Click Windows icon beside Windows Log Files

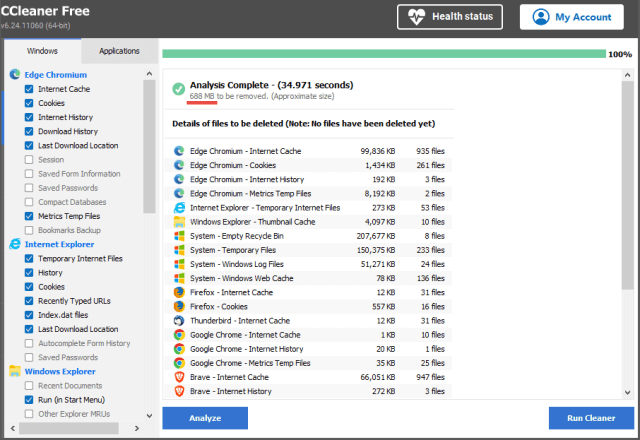pyautogui.click(x=179, y=264)
